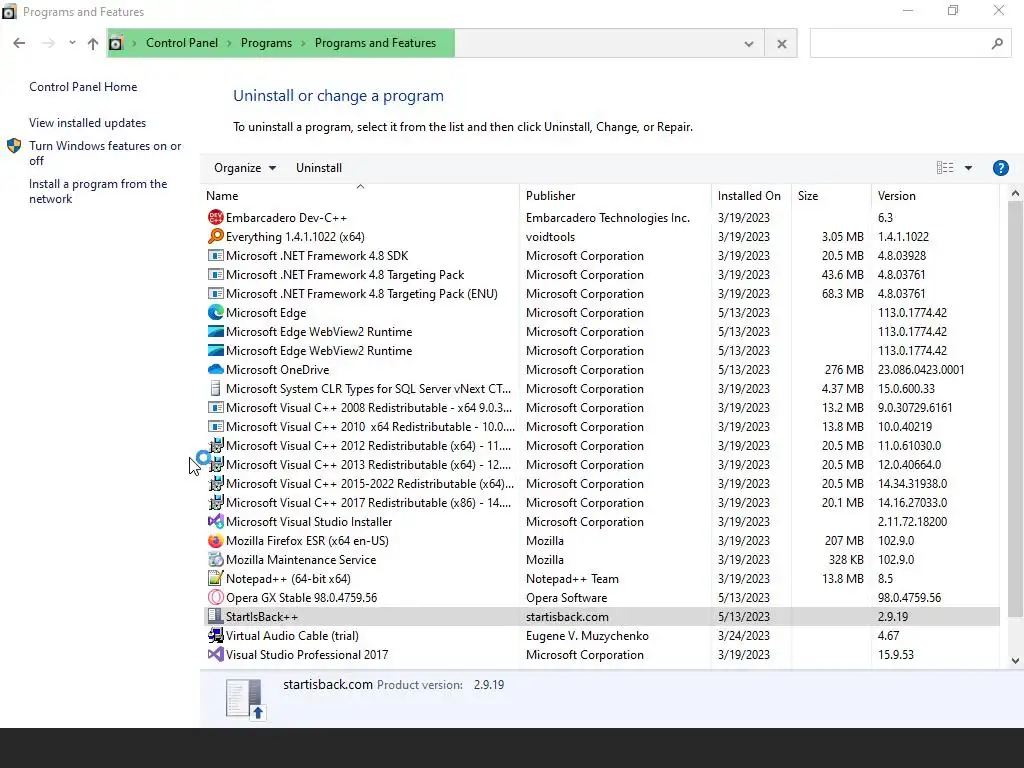
Task: Open the Organize dropdown menu
Action: pos(245,168)
